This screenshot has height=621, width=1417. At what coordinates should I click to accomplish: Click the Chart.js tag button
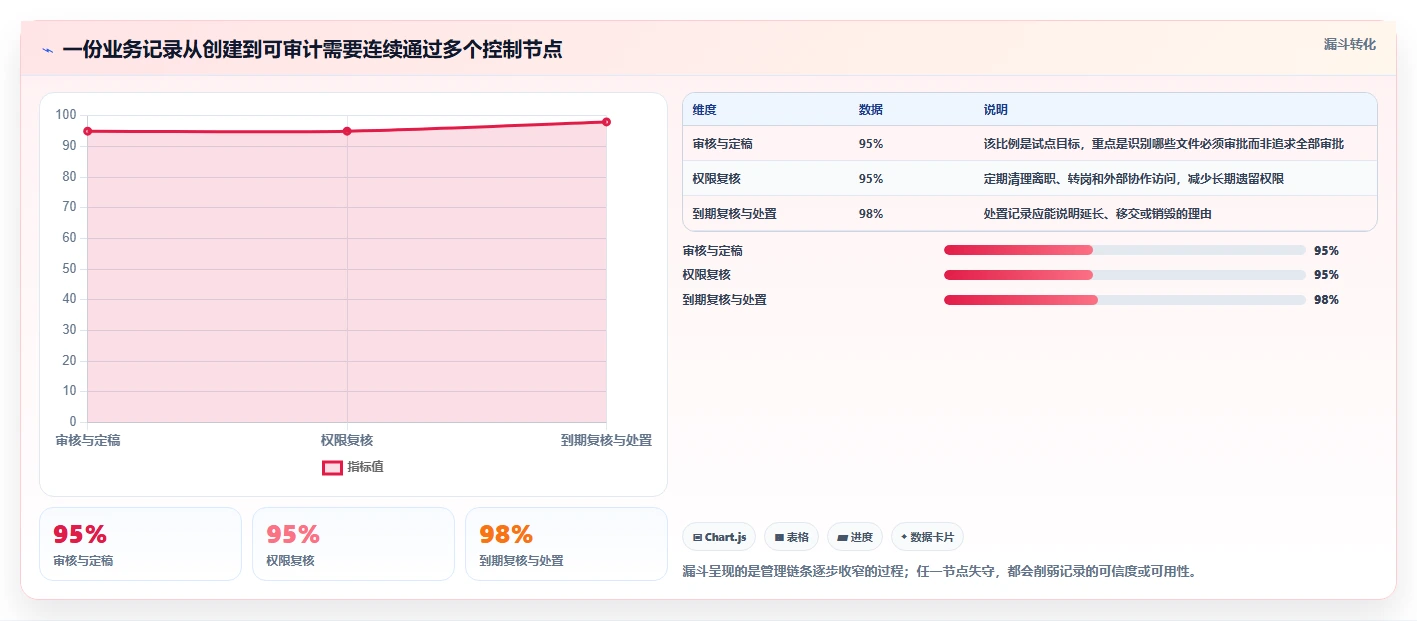coord(719,537)
